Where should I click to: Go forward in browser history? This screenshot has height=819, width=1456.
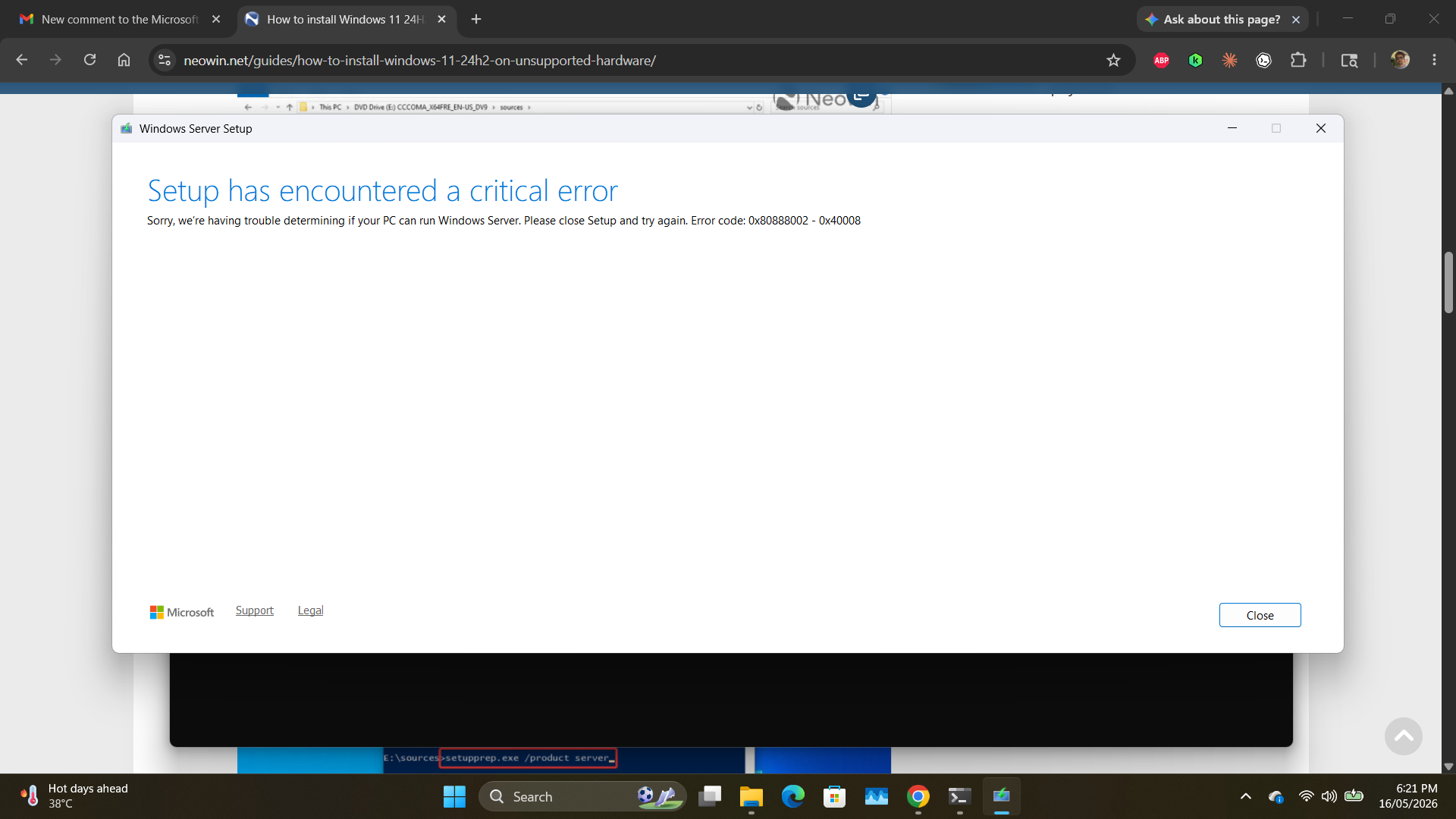[55, 60]
